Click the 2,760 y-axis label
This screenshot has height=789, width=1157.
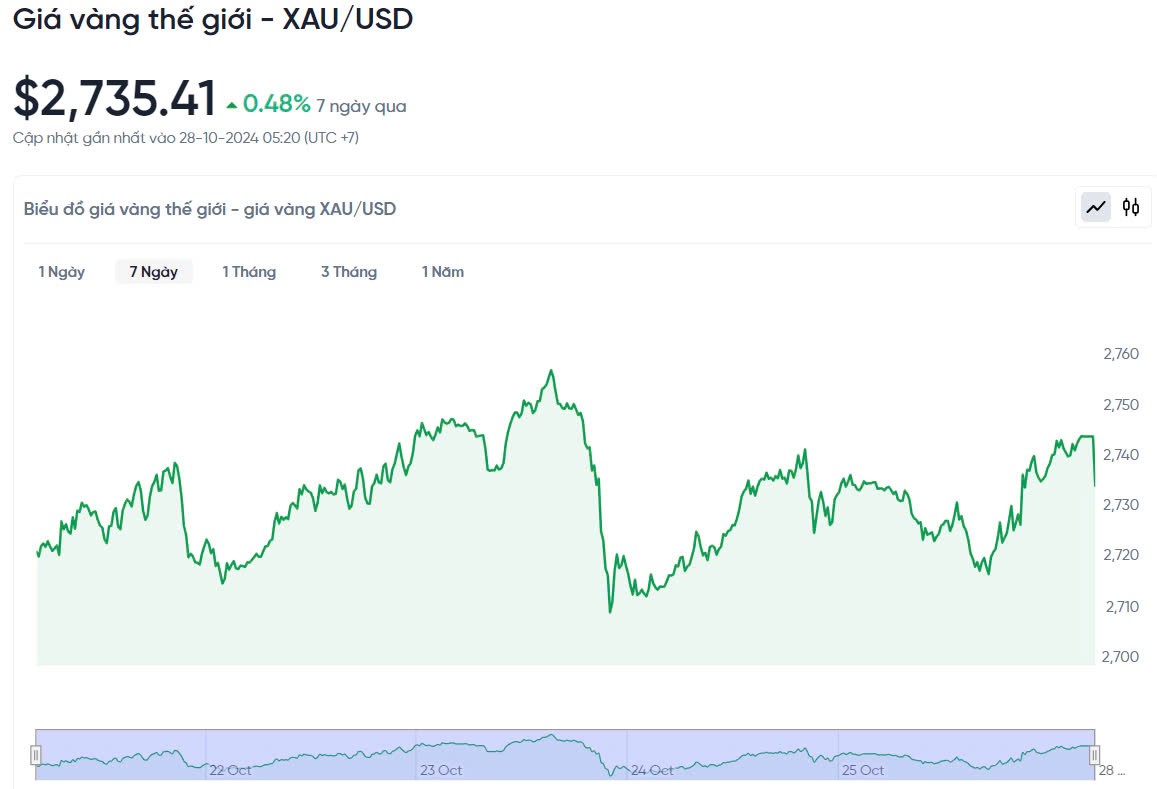pos(1121,354)
